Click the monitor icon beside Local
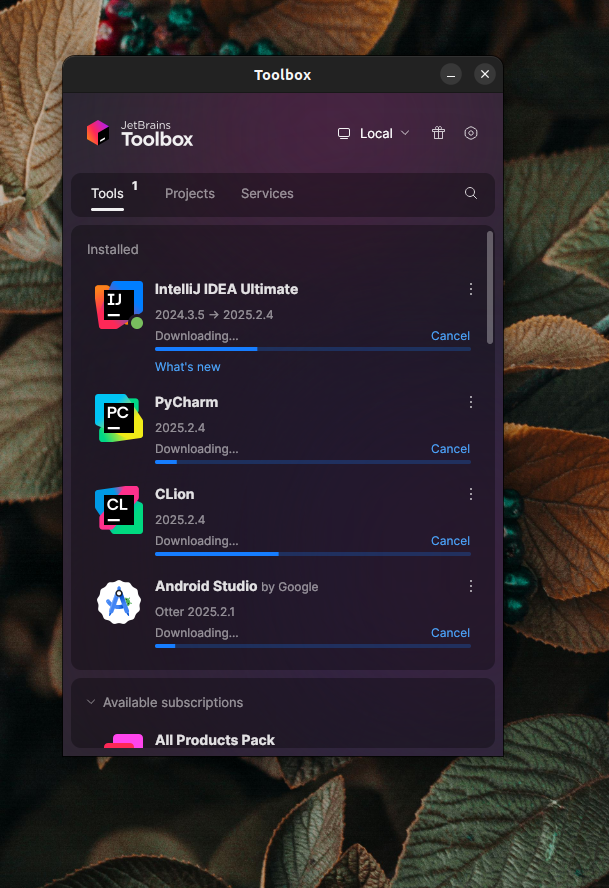Viewport: 609px width, 888px height. 344,134
